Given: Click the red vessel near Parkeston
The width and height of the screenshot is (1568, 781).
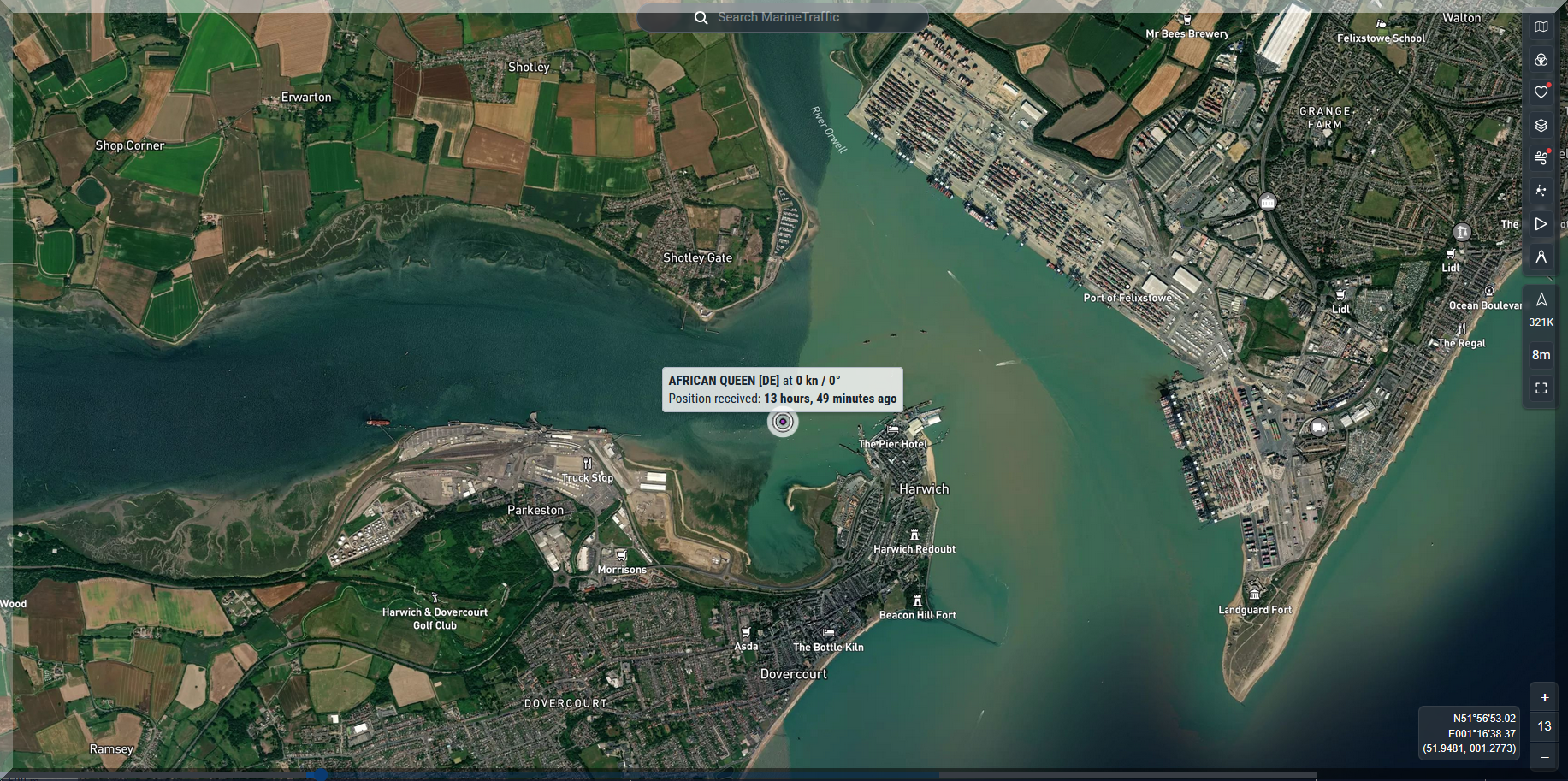Looking at the screenshot, I should (377, 422).
